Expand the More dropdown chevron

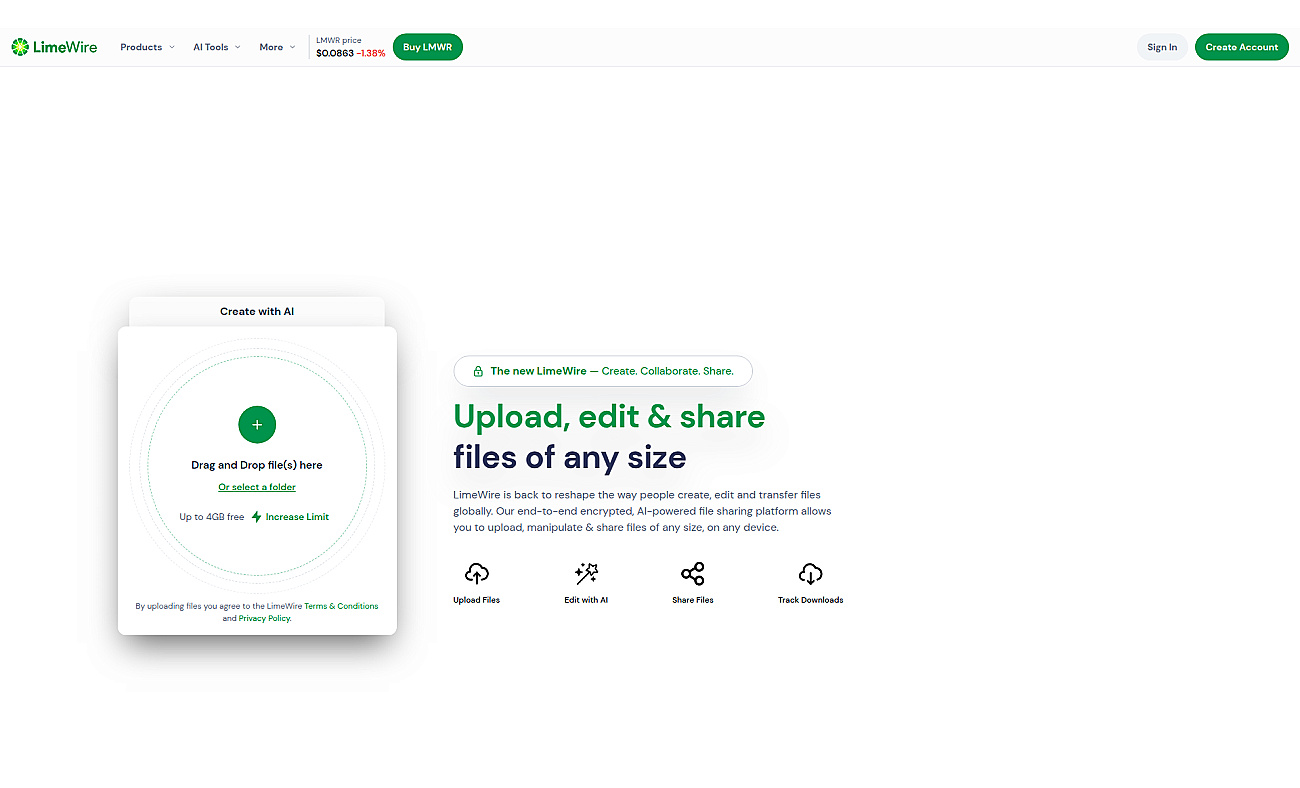(x=292, y=47)
